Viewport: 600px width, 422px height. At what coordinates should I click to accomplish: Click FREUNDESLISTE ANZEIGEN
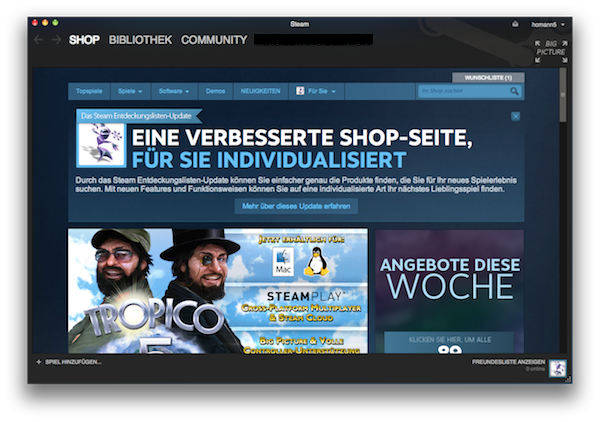click(x=508, y=362)
